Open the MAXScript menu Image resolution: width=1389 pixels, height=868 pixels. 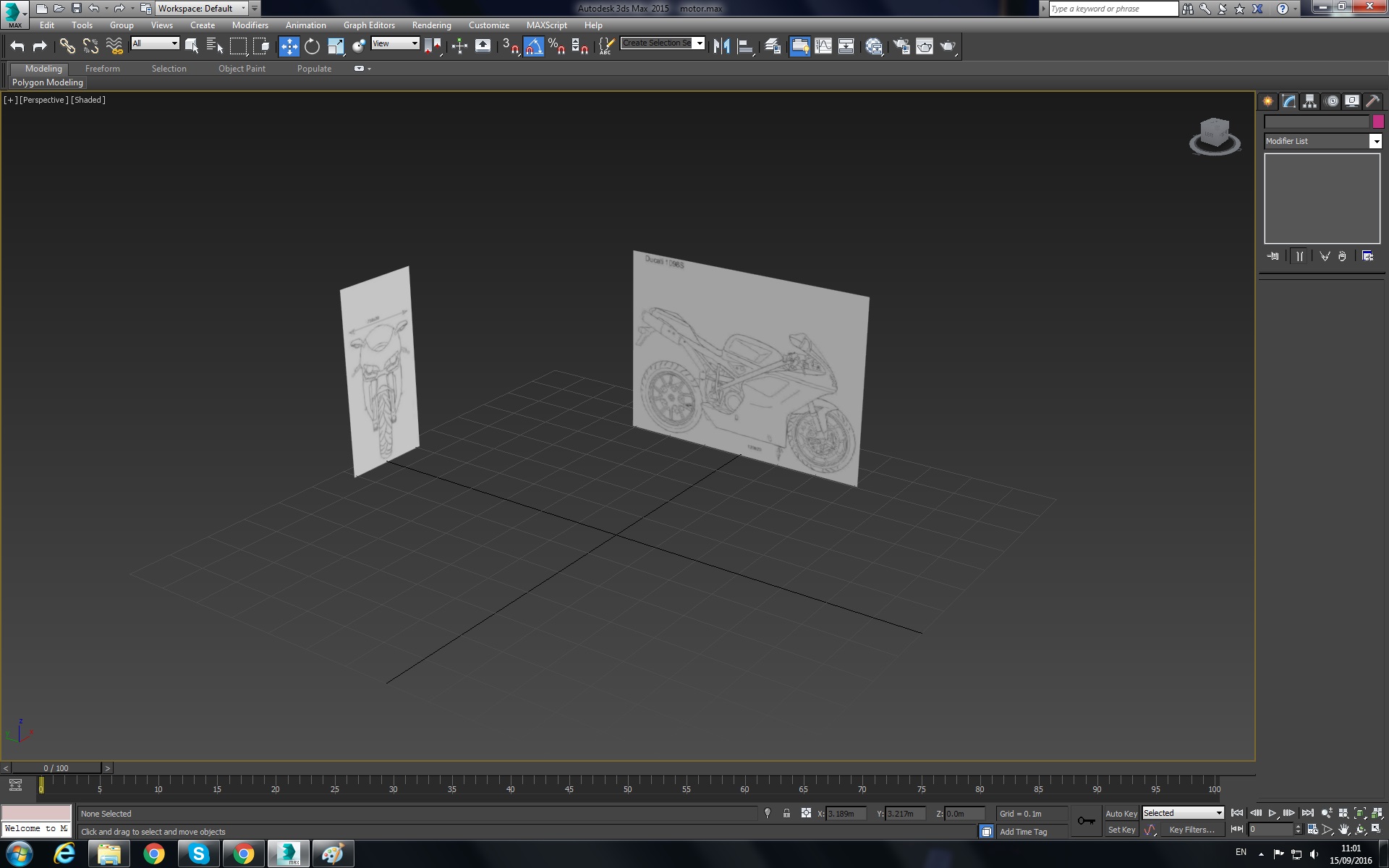pyautogui.click(x=546, y=25)
